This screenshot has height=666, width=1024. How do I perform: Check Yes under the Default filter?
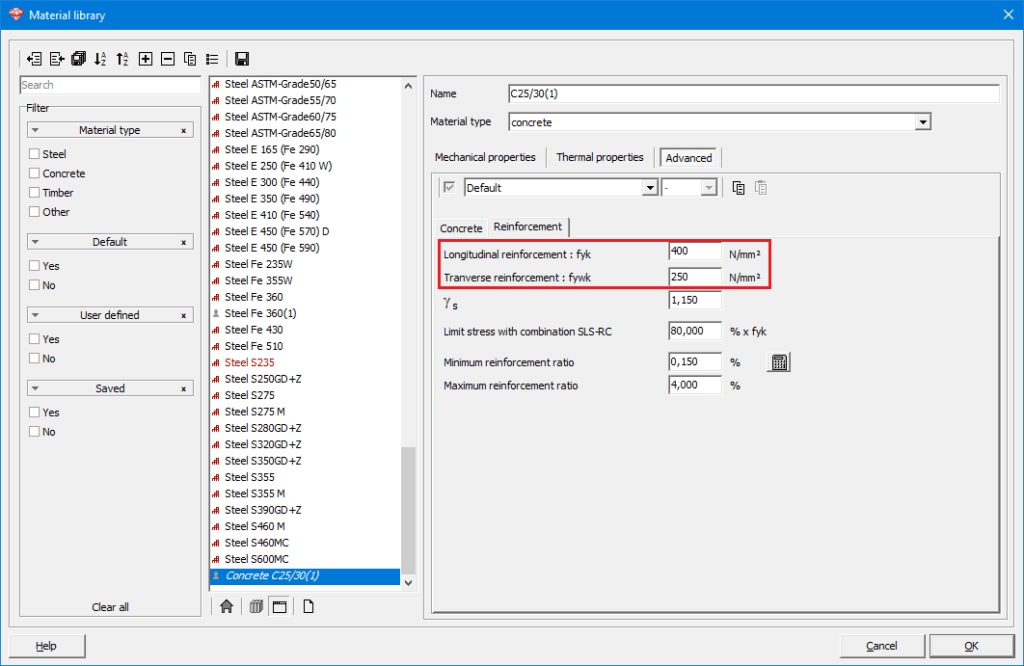pyautogui.click(x=35, y=266)
